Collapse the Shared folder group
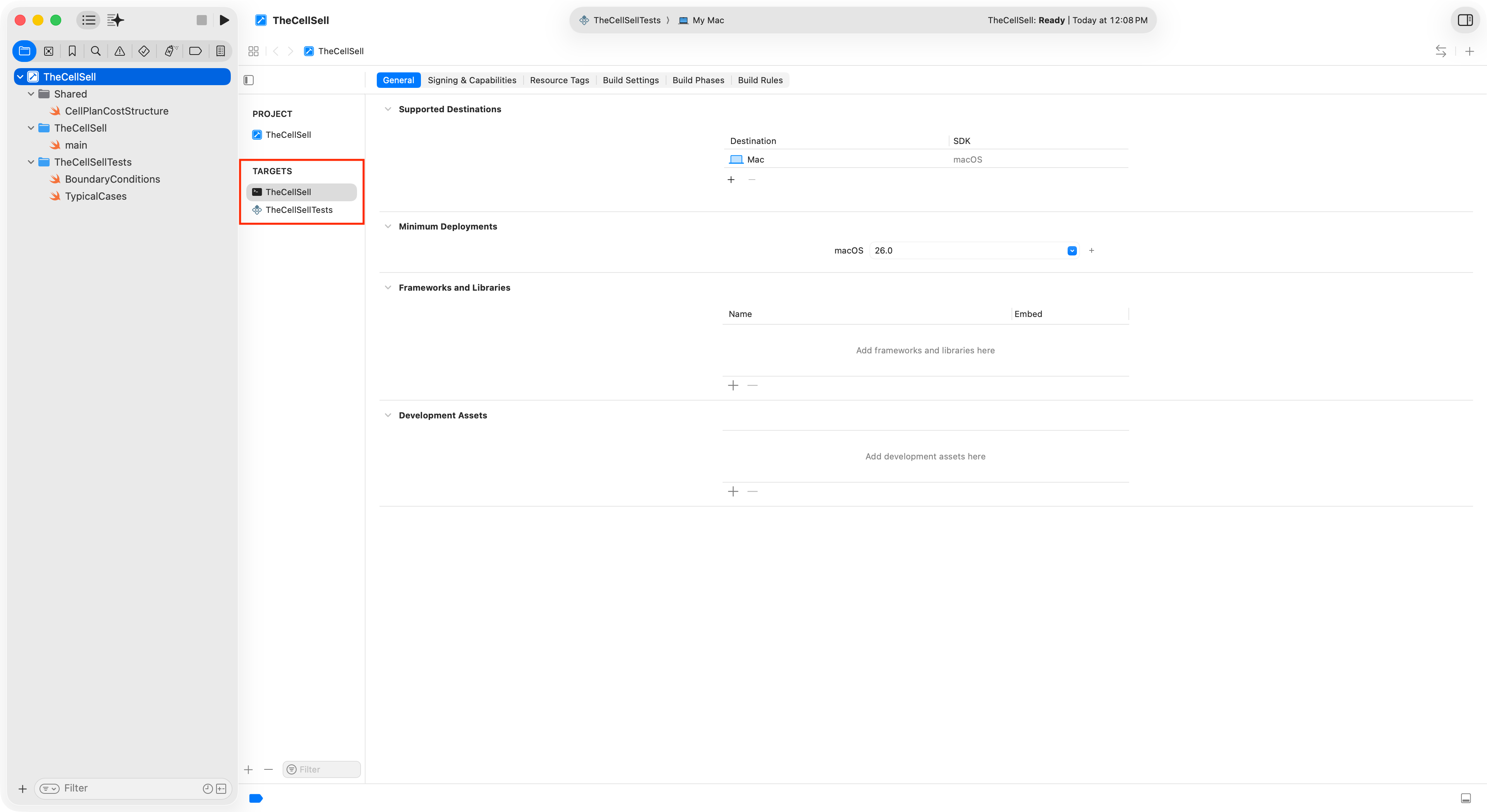 tap(31, 94)
